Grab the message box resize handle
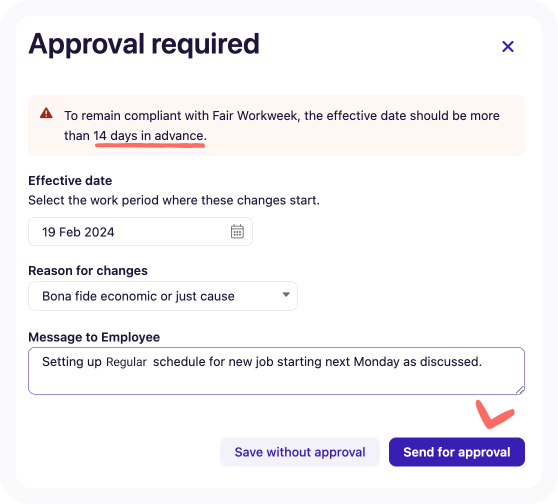The image size is (558, 504). click(x=520, y=390)
